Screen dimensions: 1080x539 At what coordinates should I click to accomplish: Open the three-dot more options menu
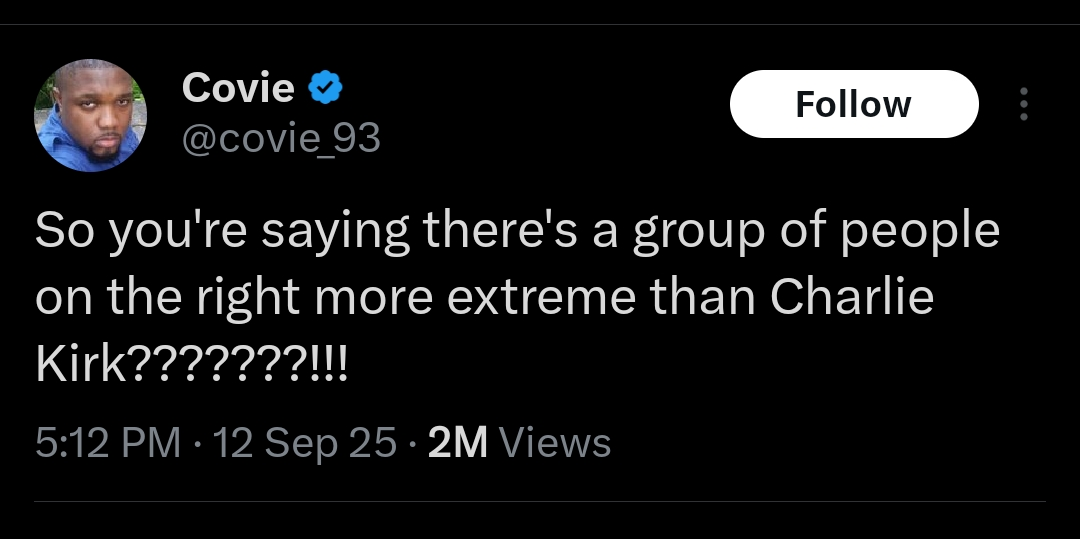[1024, 104]
